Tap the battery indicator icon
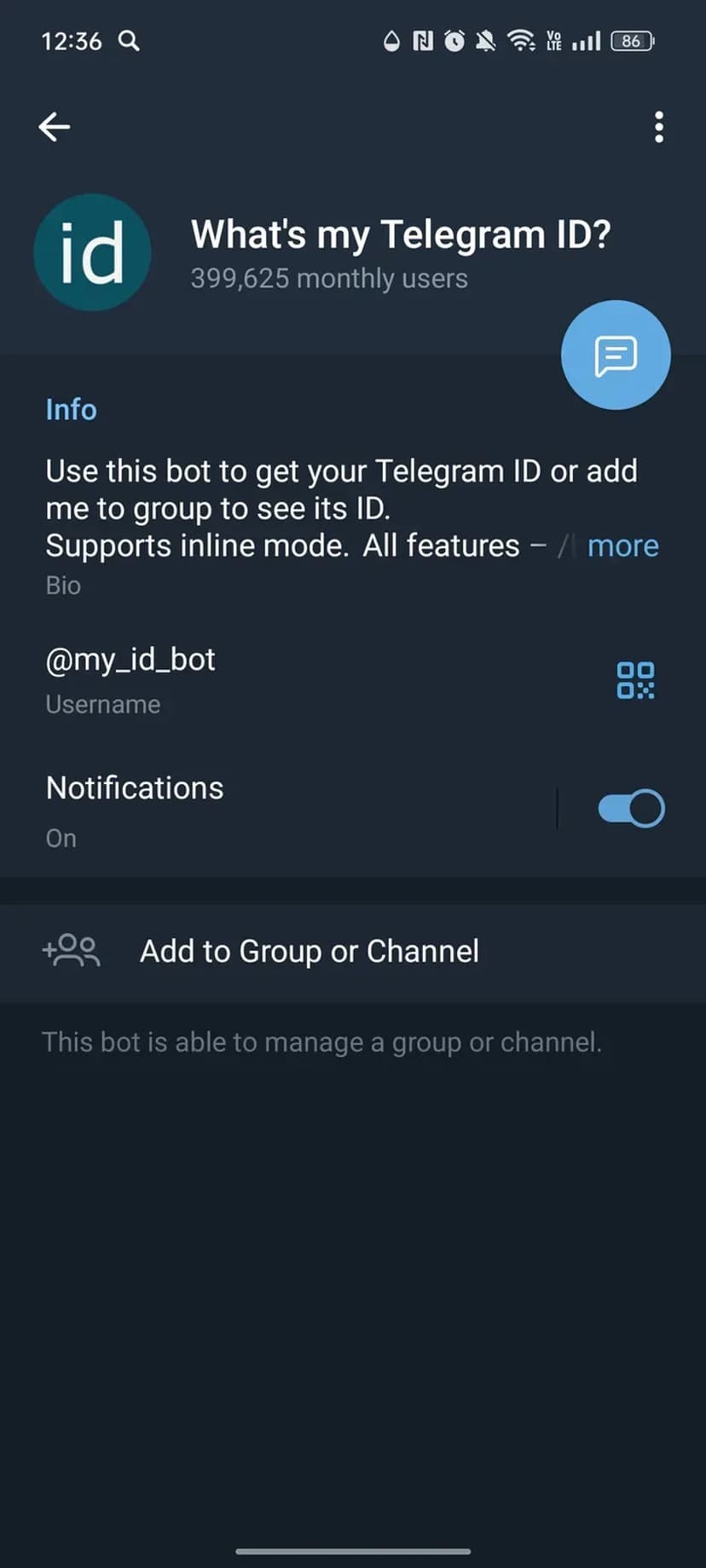706x1568 pixels. tap(632, 40)
